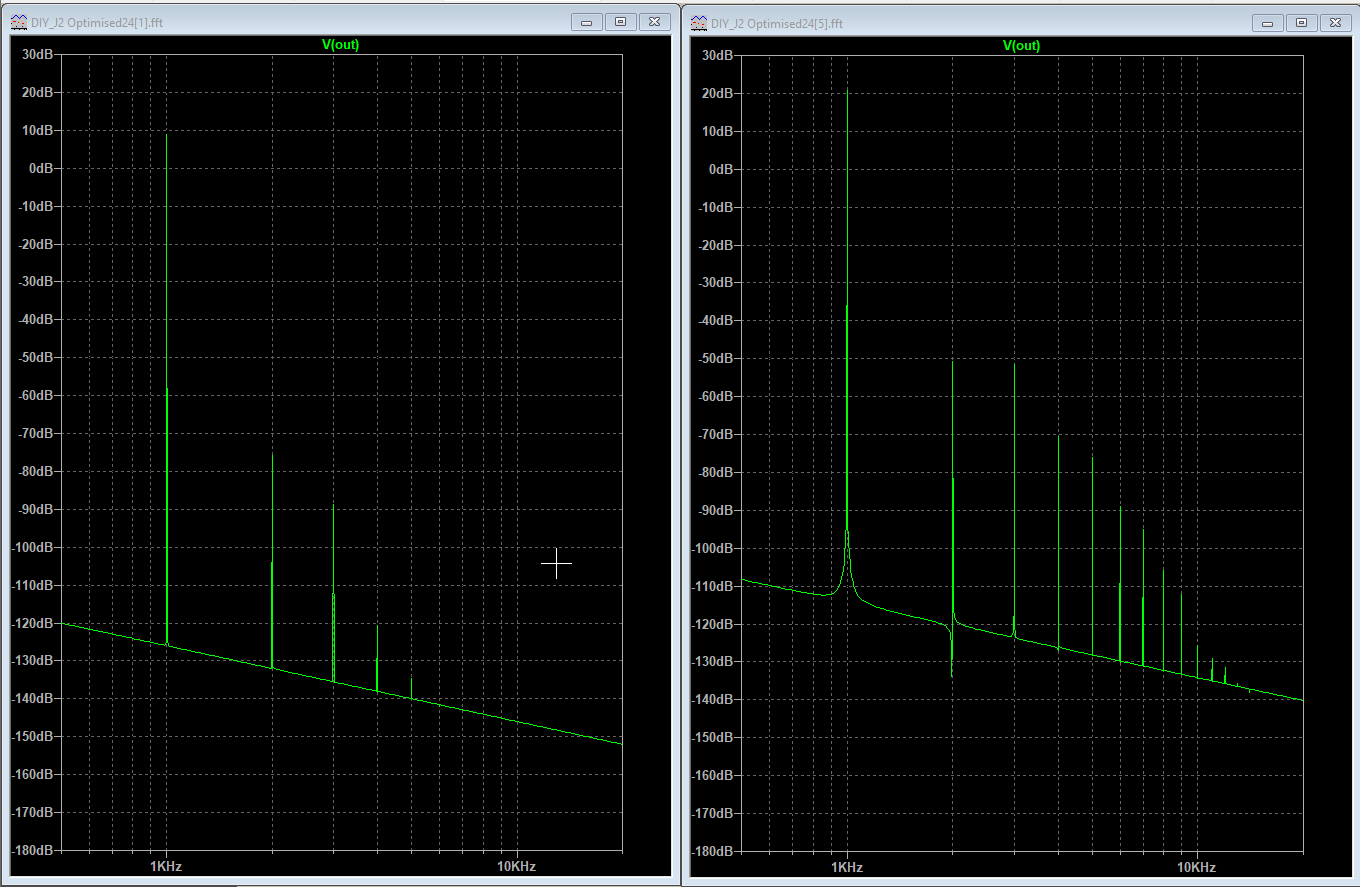Minimize the Optimised24[5].fft window
This screenshot has height=887, width=1360.
pos(1267,21)
